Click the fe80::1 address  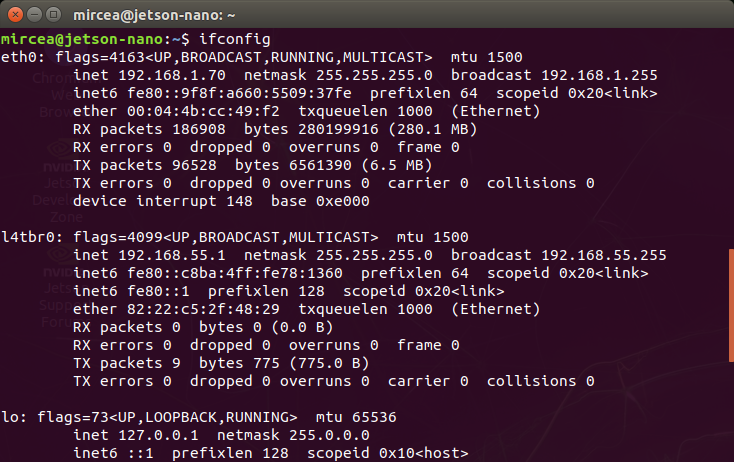[158, 291]
